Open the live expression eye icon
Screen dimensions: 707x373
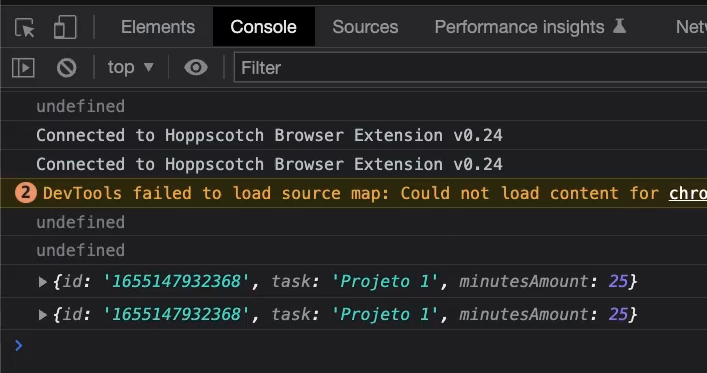(196, 68)
